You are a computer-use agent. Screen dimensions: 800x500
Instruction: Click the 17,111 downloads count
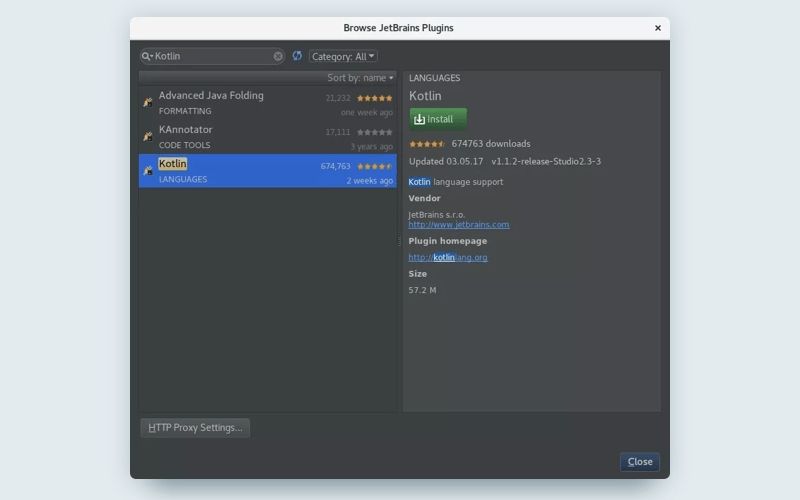338,132
